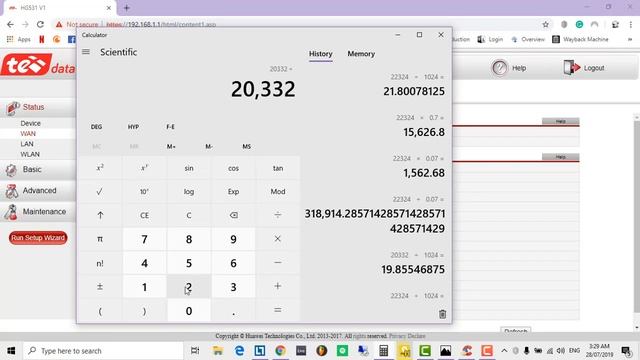This screenshot has height=360, width=640.
Task: Click digit 7 on calculator
Action: click(144, 239)
